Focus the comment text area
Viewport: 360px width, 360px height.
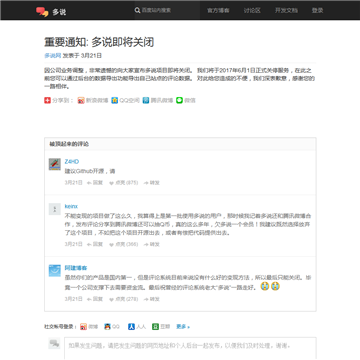click(x=190, y=349)
